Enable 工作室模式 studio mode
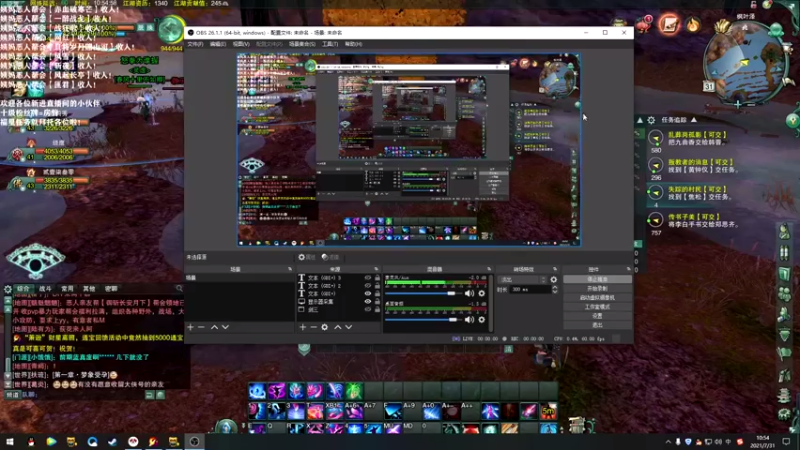The height and width of the screenshot is (450, 800). click(x=597, y=307)
